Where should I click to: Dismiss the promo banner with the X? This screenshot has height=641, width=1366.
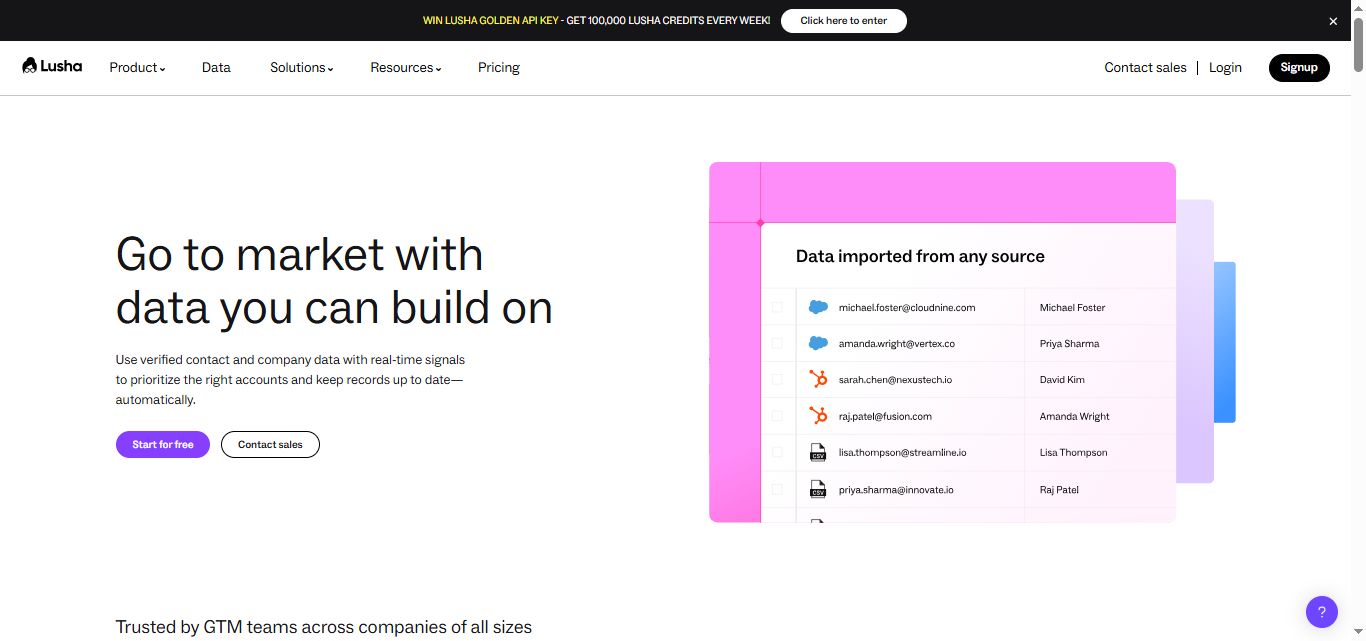pyautogui.click(x=1333, y=20)
